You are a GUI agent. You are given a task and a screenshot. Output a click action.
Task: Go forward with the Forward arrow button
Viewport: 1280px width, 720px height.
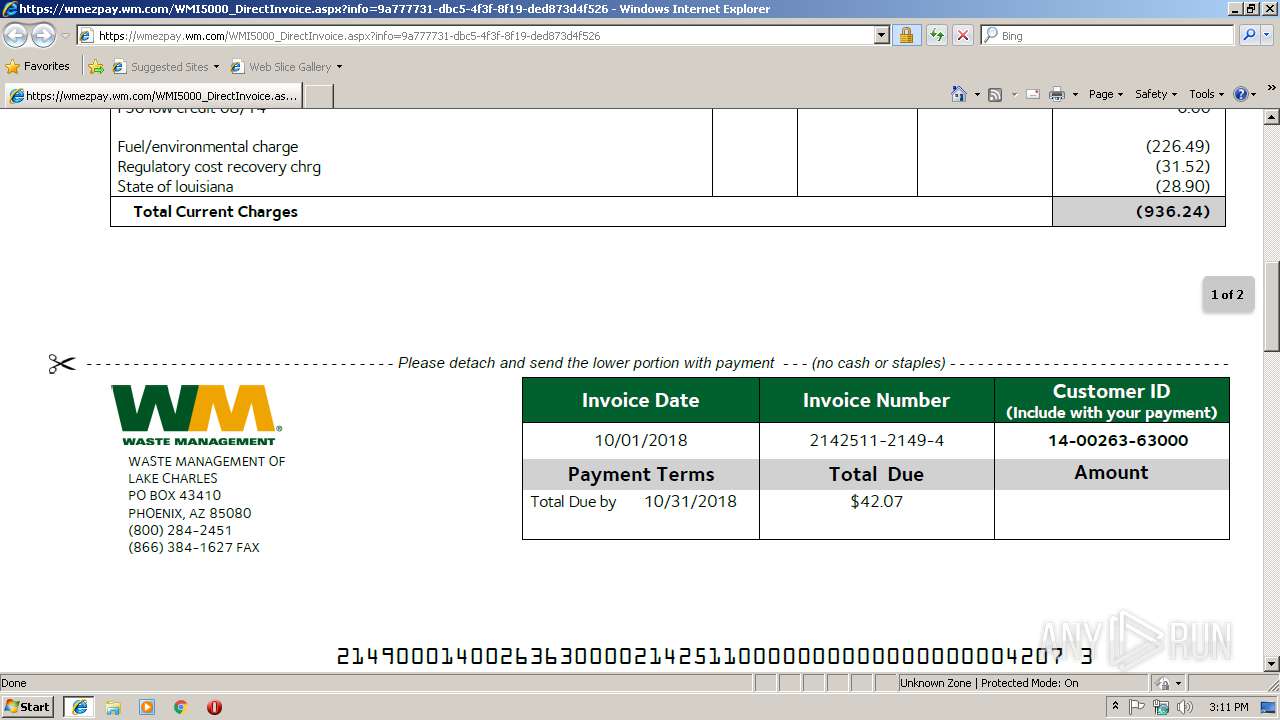tap(43, 35)
